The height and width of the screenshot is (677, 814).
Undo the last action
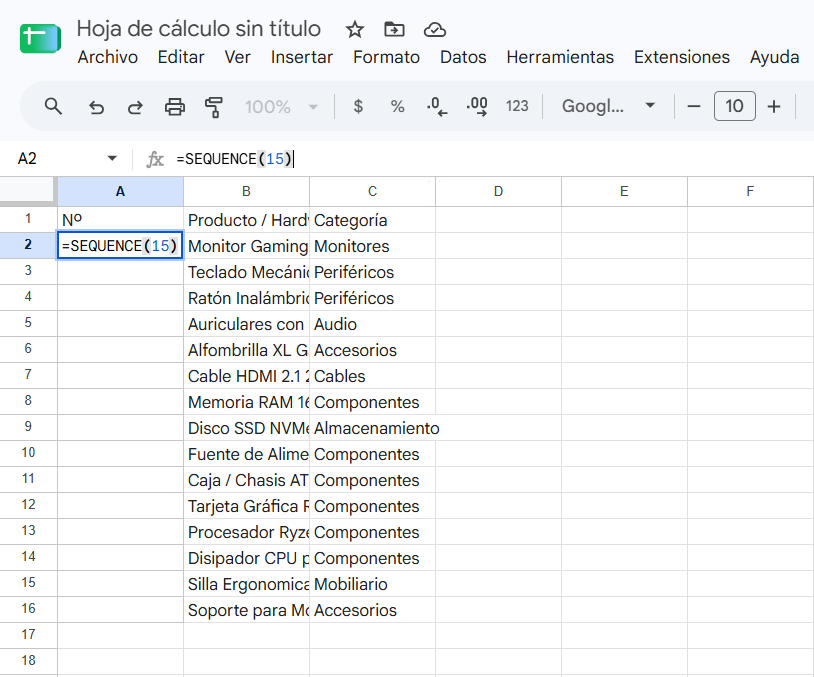pyautogui.click(x=97, y=107)
